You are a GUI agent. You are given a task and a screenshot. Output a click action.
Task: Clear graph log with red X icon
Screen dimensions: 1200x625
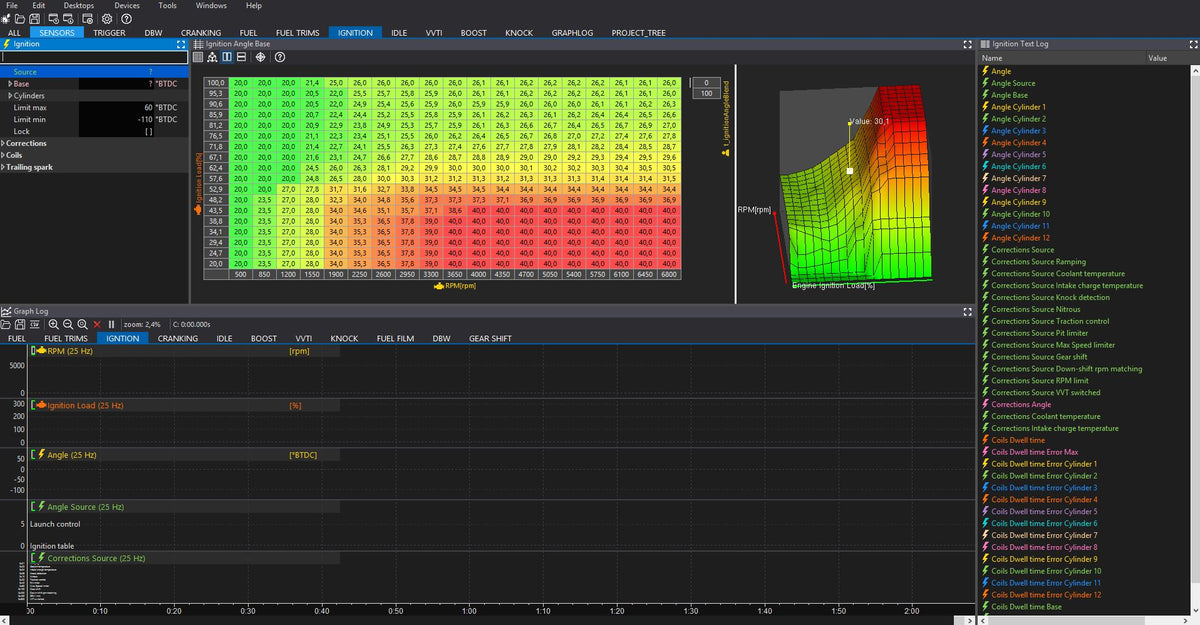[97, 324]
